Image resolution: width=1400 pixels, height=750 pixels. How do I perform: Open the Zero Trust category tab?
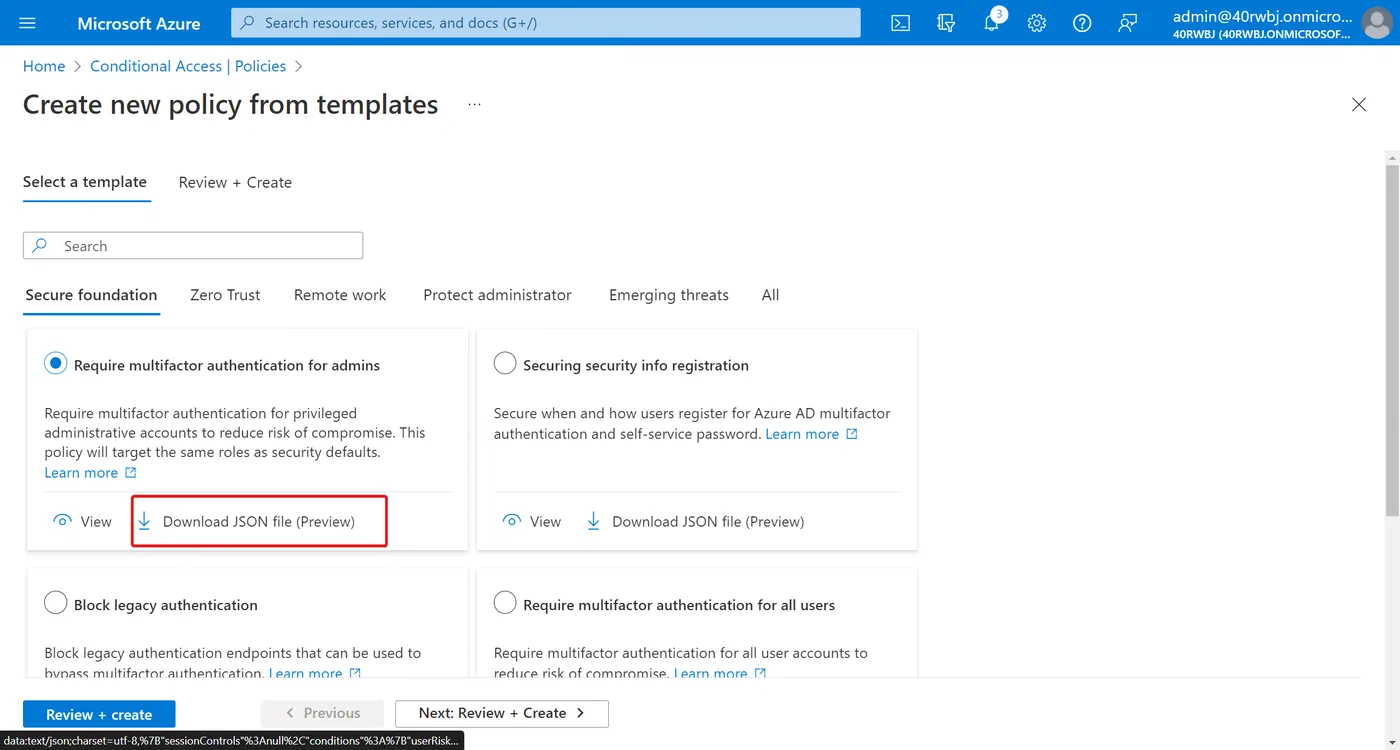(225, 295)
